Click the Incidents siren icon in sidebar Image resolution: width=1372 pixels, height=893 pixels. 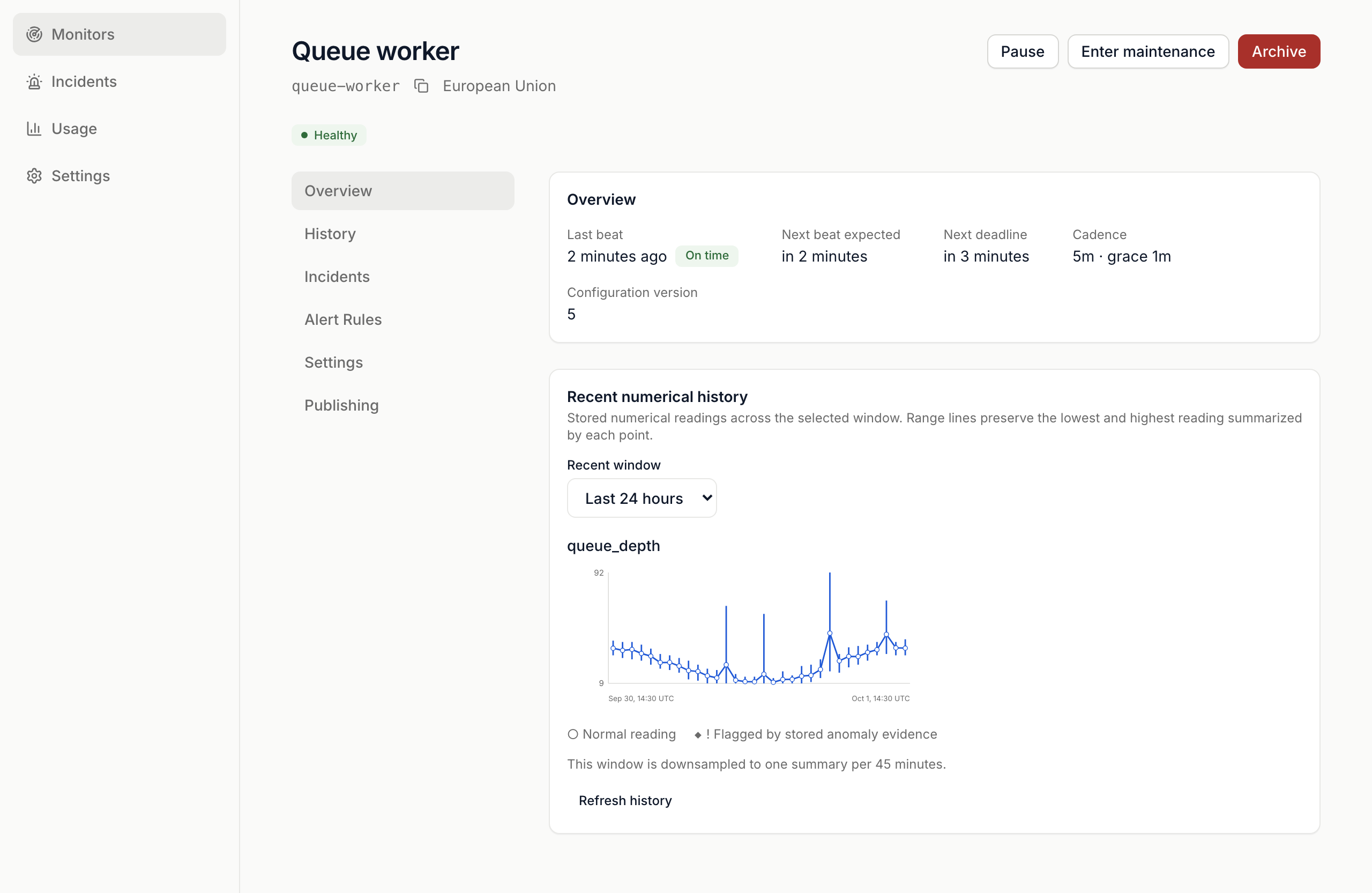[34, 82]
